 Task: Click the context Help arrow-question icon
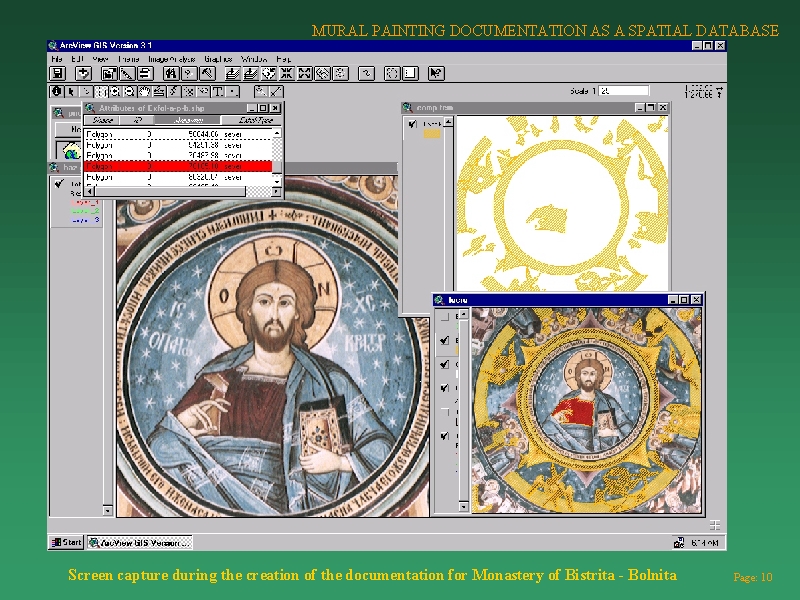[436, 74]
